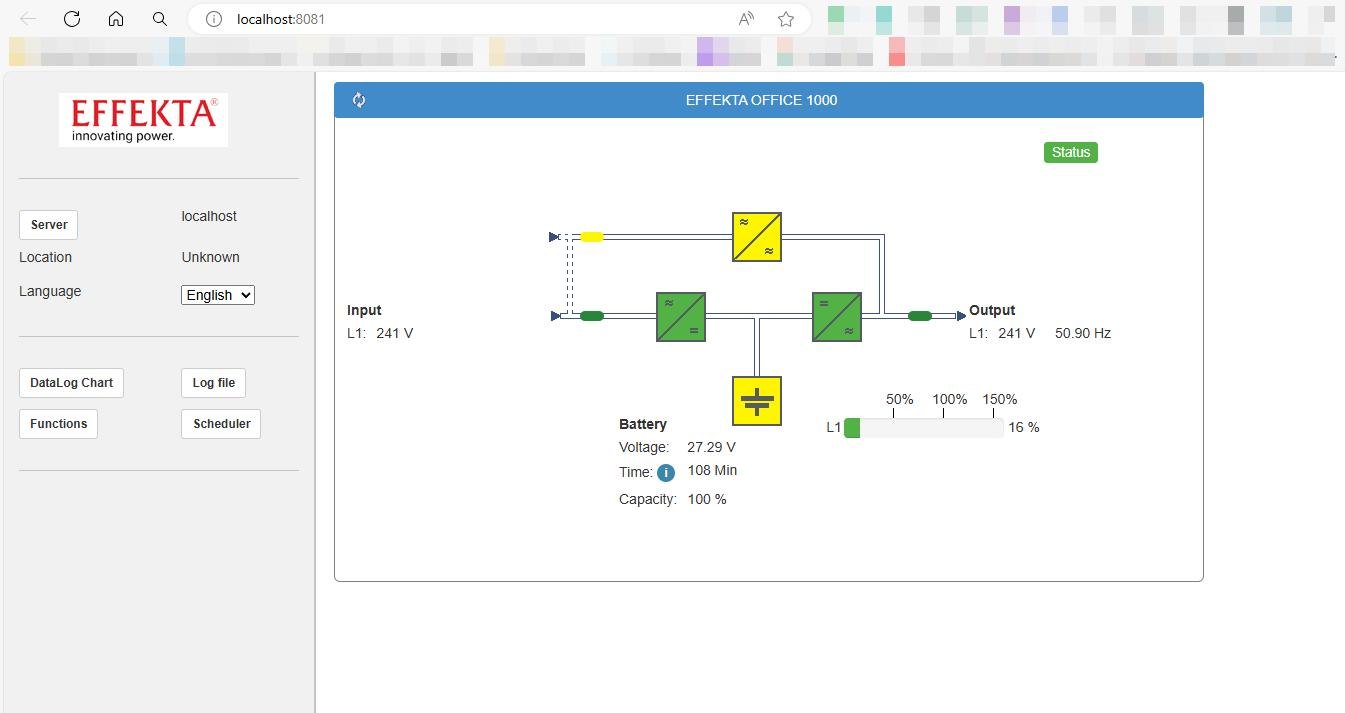1345x713 pixels.
Task: Reload the page with browser refresh
Action: (72, 19)
